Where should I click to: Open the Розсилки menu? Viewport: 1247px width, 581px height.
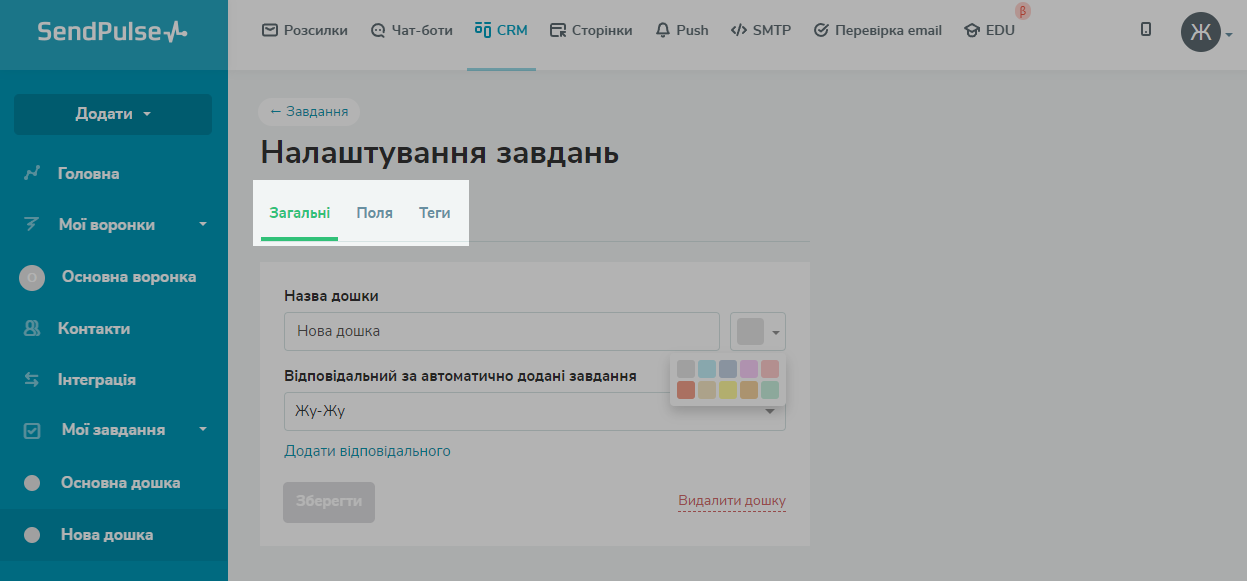[304, 30]
